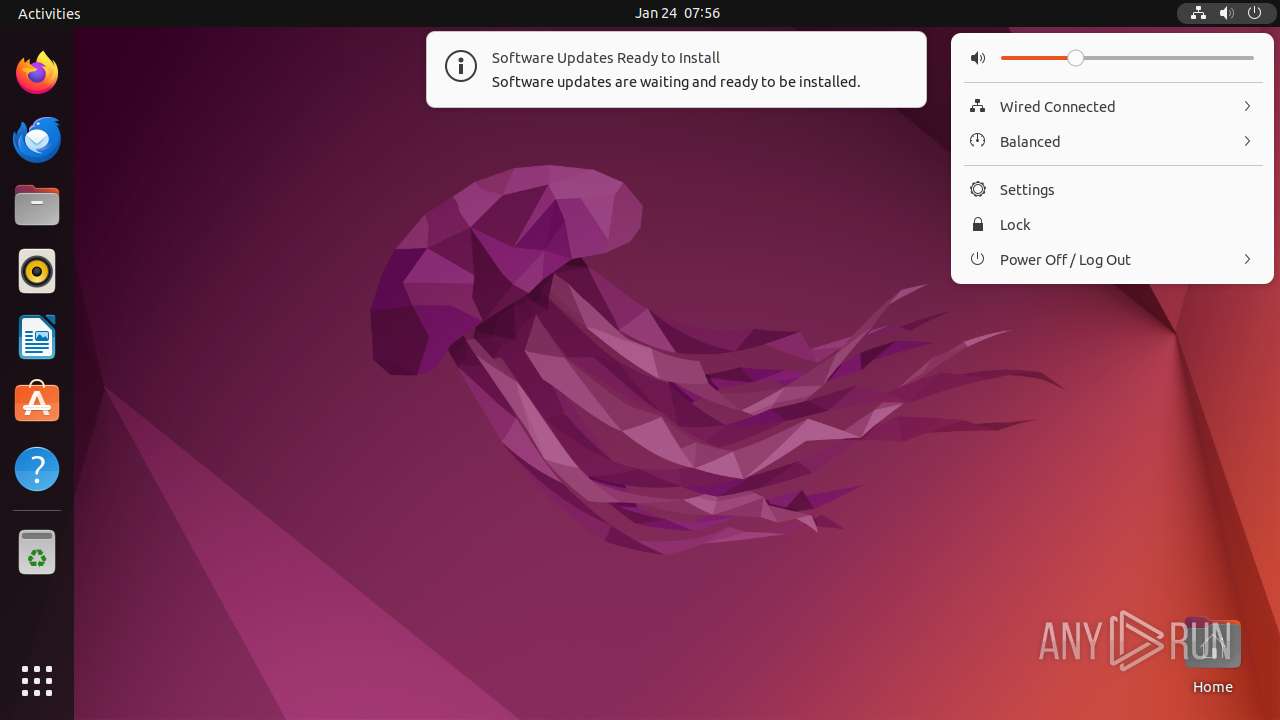
Task: Open the Home folder desktop icon
Action: coord(1212,656)
